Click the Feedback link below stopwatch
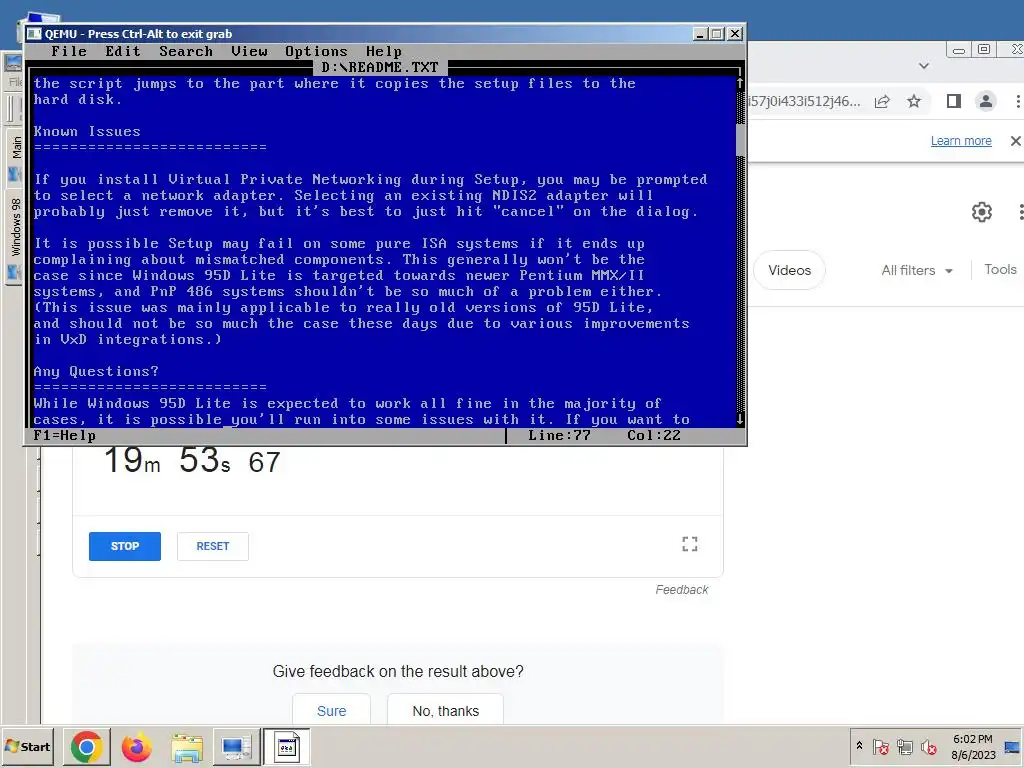Screen dimensions: 1024x768 (682, 590)
